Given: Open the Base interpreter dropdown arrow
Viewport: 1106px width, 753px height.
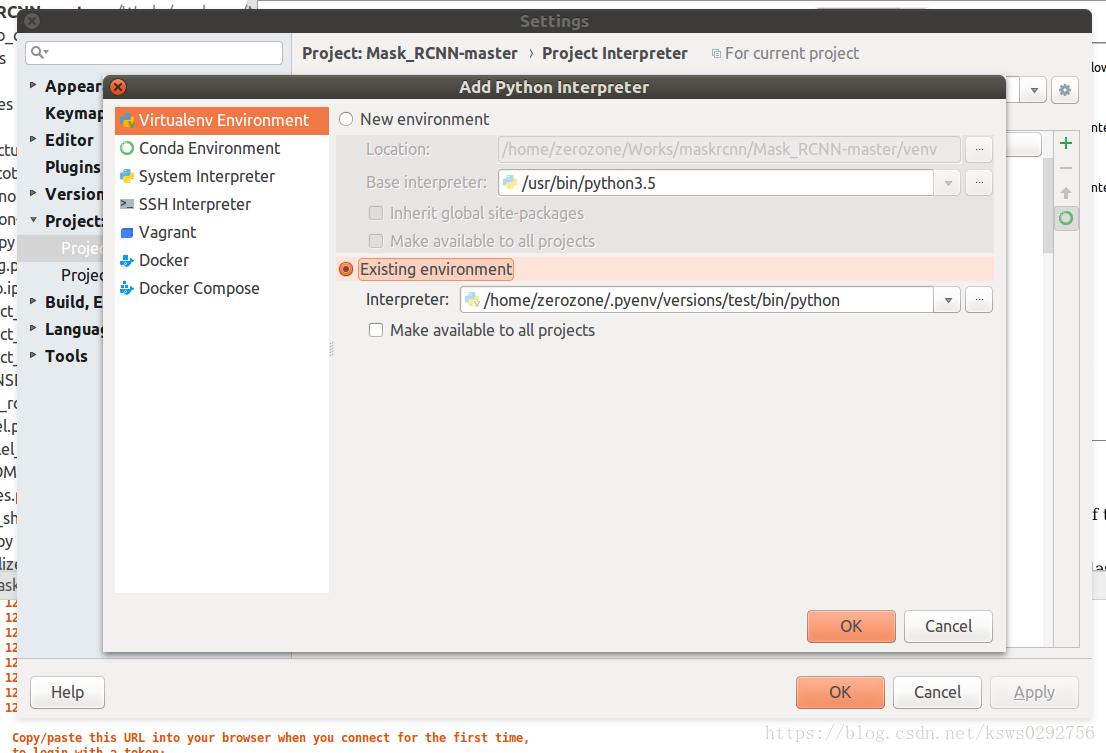Looking at the screenshot, I should point(948,183).
